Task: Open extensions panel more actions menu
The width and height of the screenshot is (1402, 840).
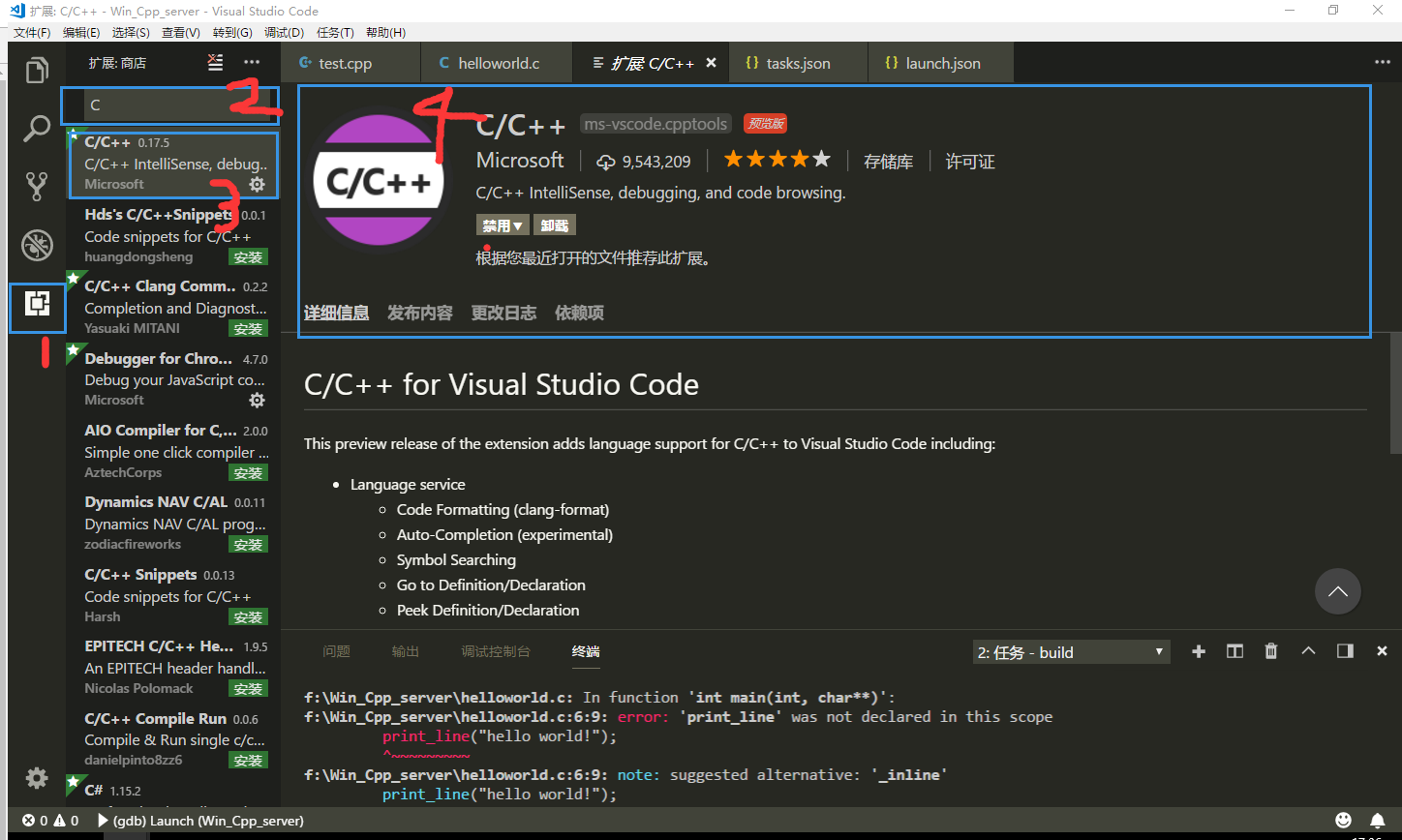Action: [252, 63]
